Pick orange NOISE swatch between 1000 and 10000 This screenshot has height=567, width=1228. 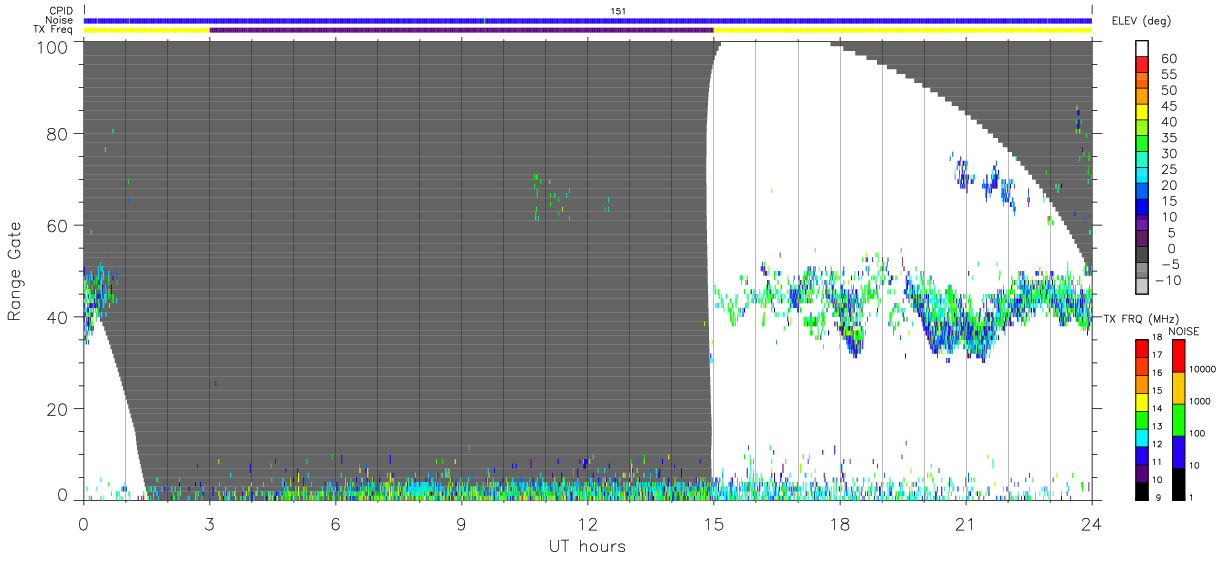pos(1177,388)
